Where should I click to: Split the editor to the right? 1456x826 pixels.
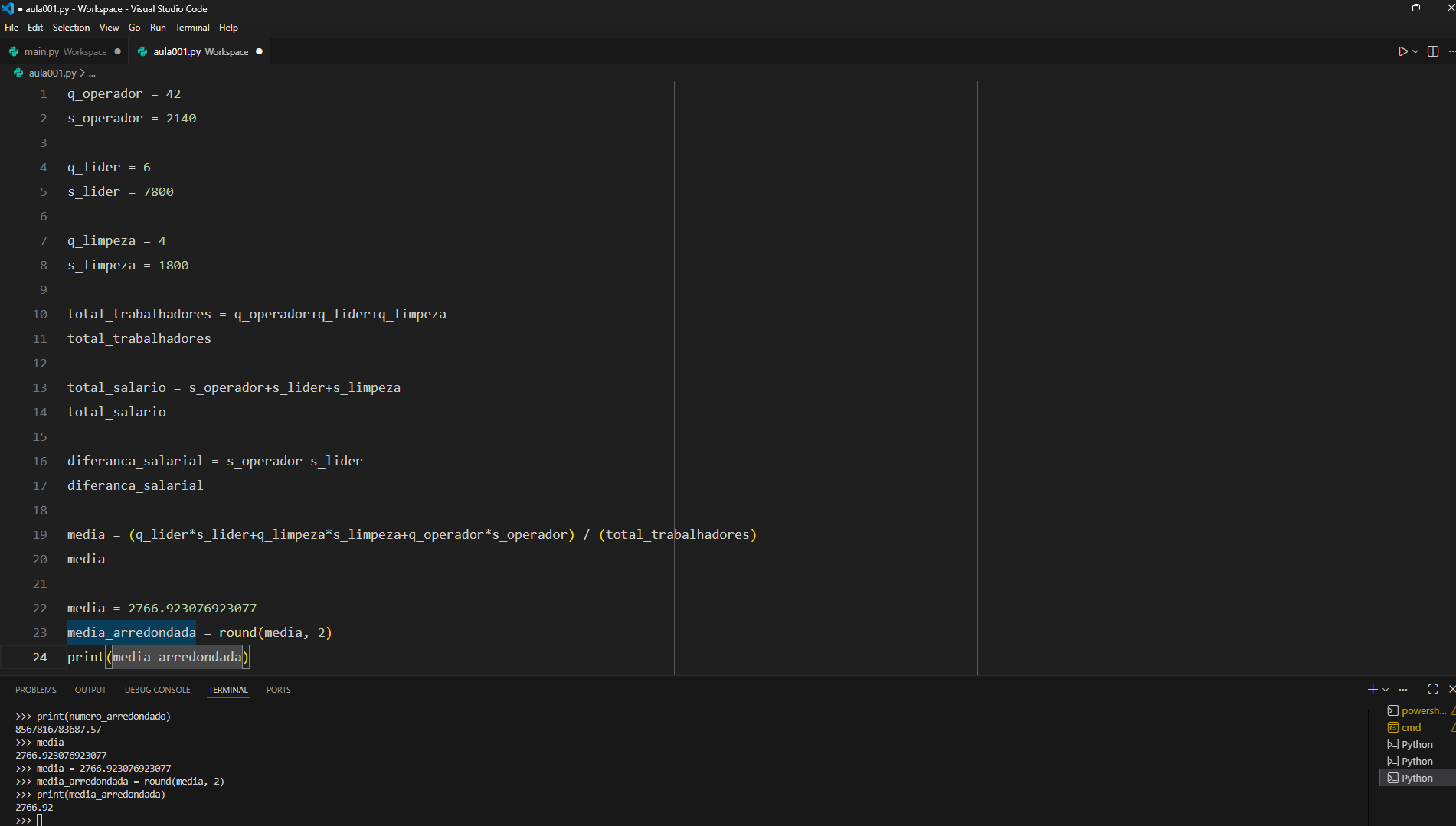(1433, 51)
